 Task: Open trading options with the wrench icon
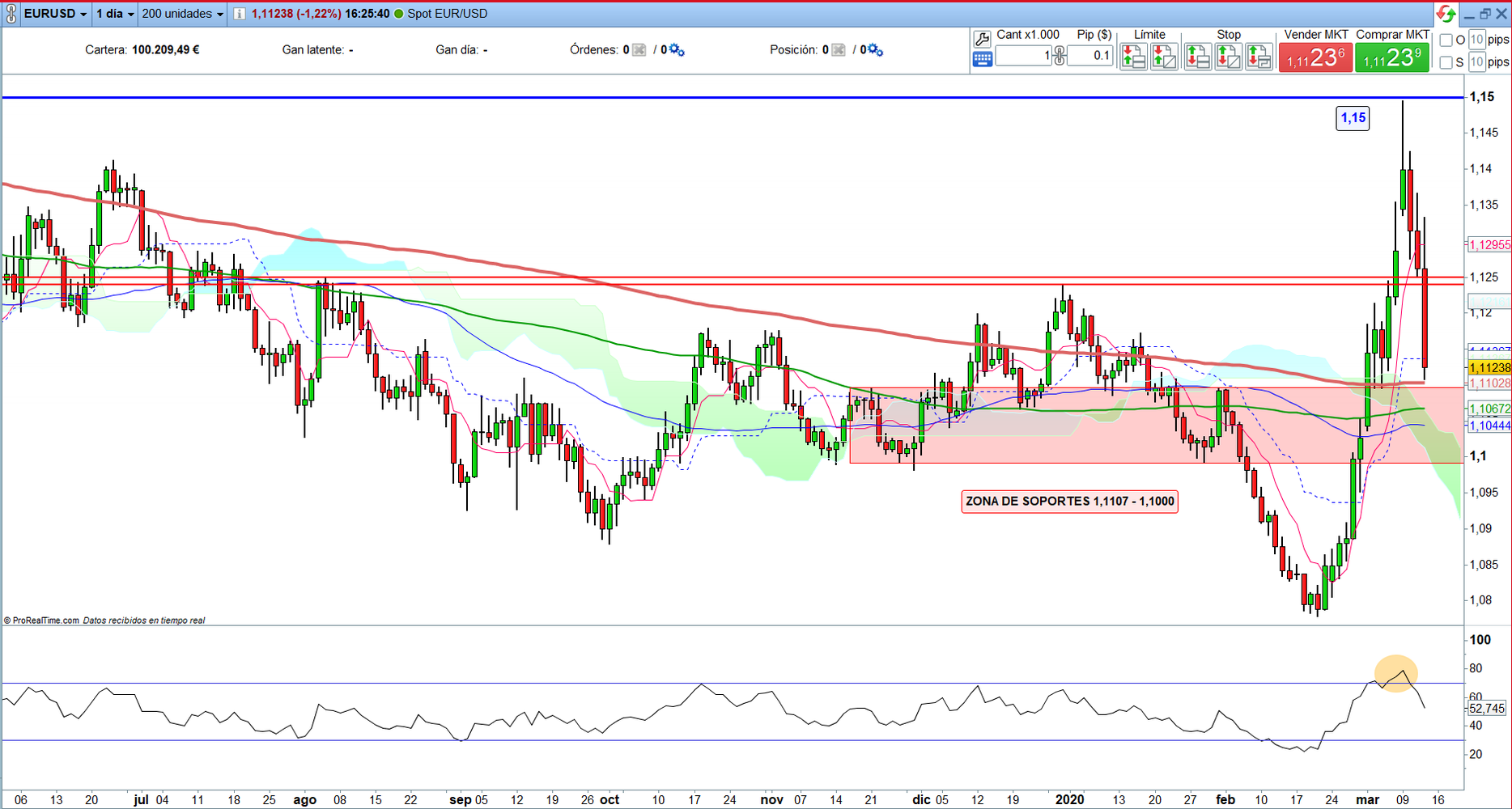pyautogui.click(x=982, y=39)
